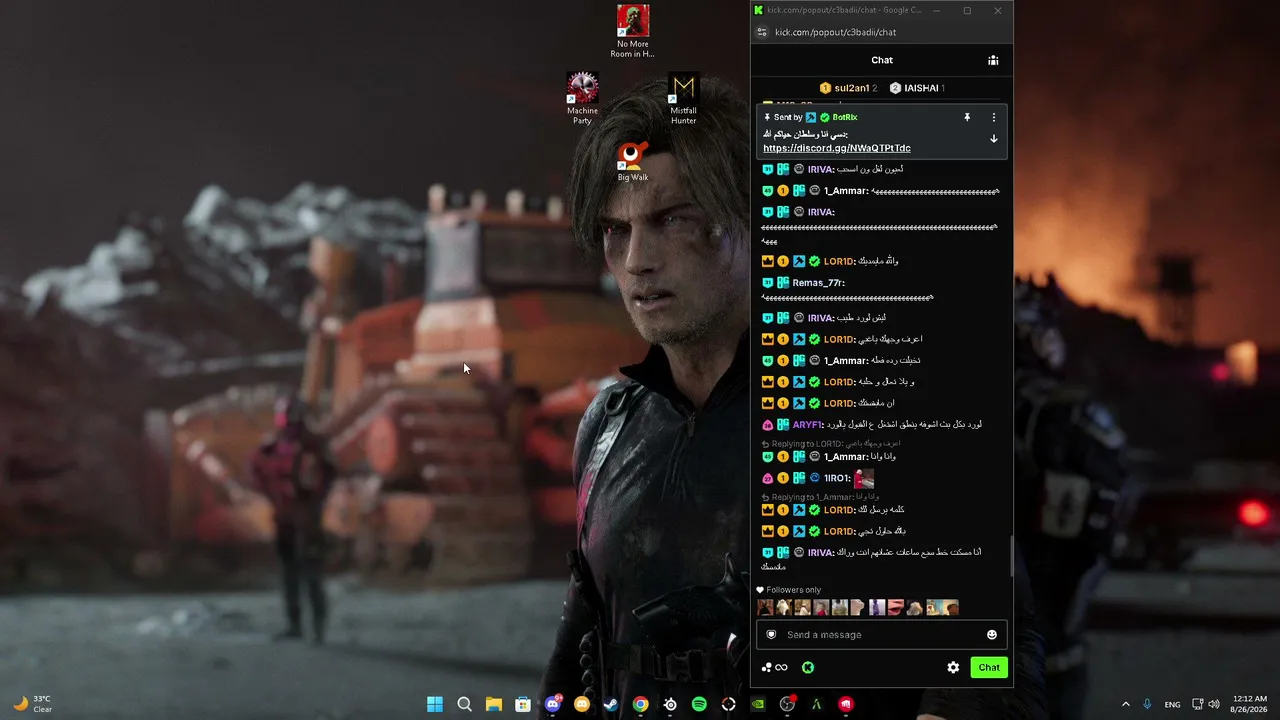Image resolution: width=1280 pixels, height=720 pixels.
Task: Show hidden system tray icons
Action: [x=1125, y=704]
